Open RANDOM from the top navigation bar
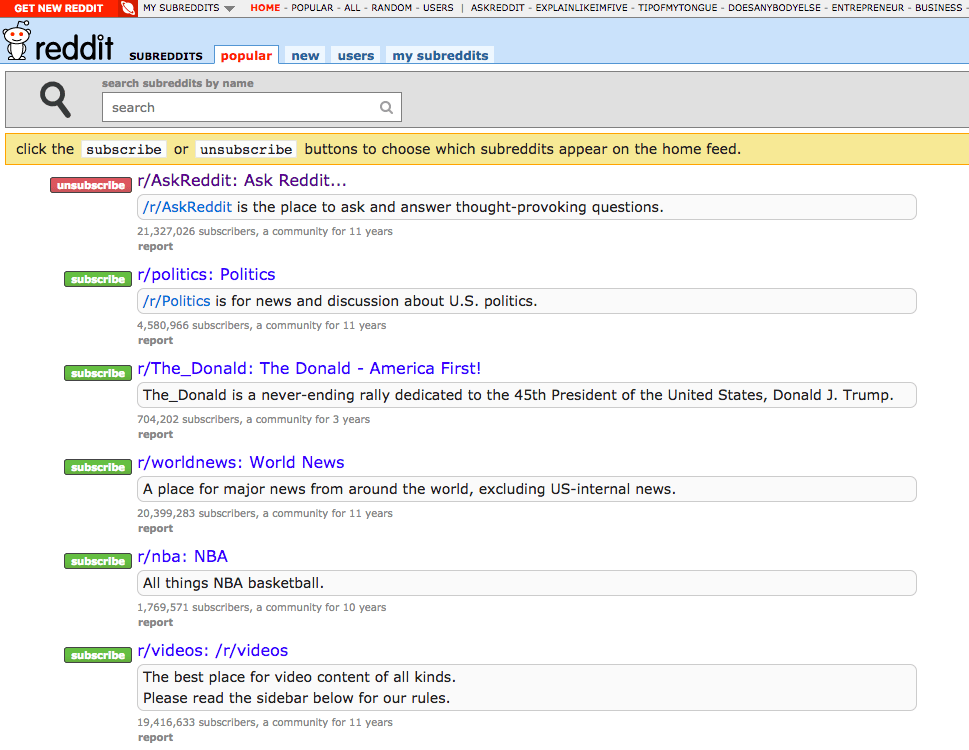The height and width of the screenshot is (750, 969). (391, 8)
